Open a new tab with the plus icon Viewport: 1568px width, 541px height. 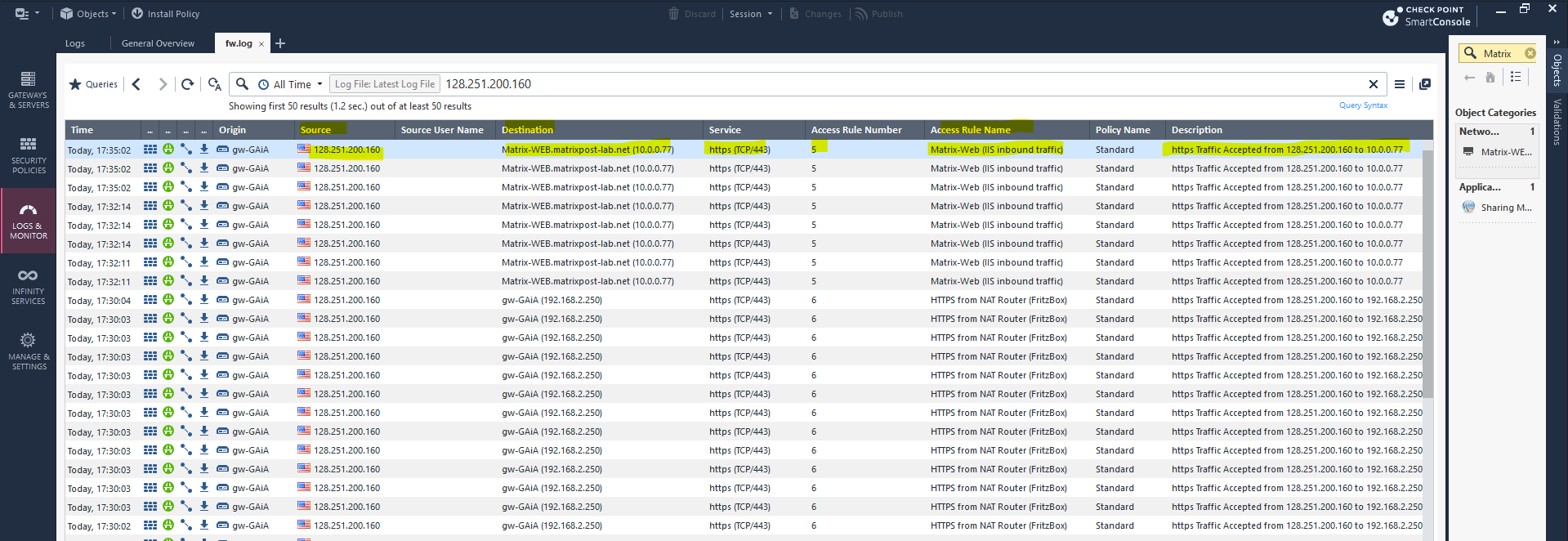click(280, 43)
